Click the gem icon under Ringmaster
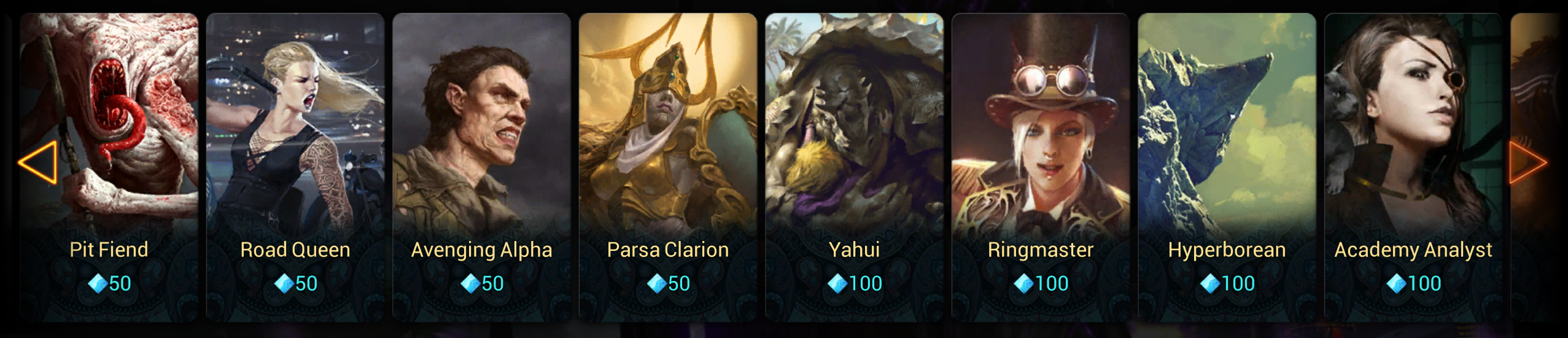Image resolution: width=1568 pixels, height=338 pixels. [1023, 283]
